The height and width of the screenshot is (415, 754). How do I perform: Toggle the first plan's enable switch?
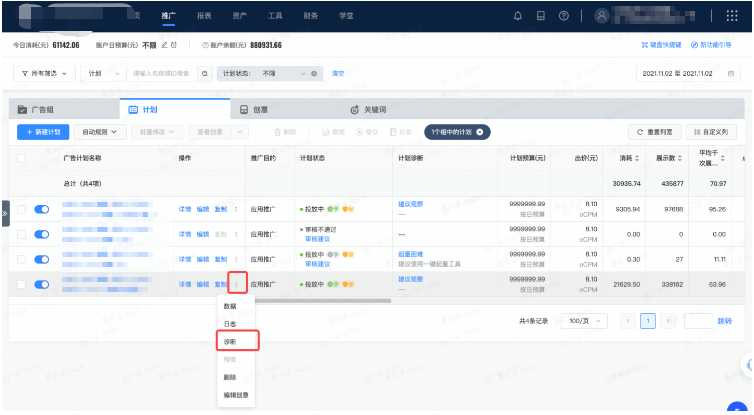pyautogui.click(x=42, y=209)
